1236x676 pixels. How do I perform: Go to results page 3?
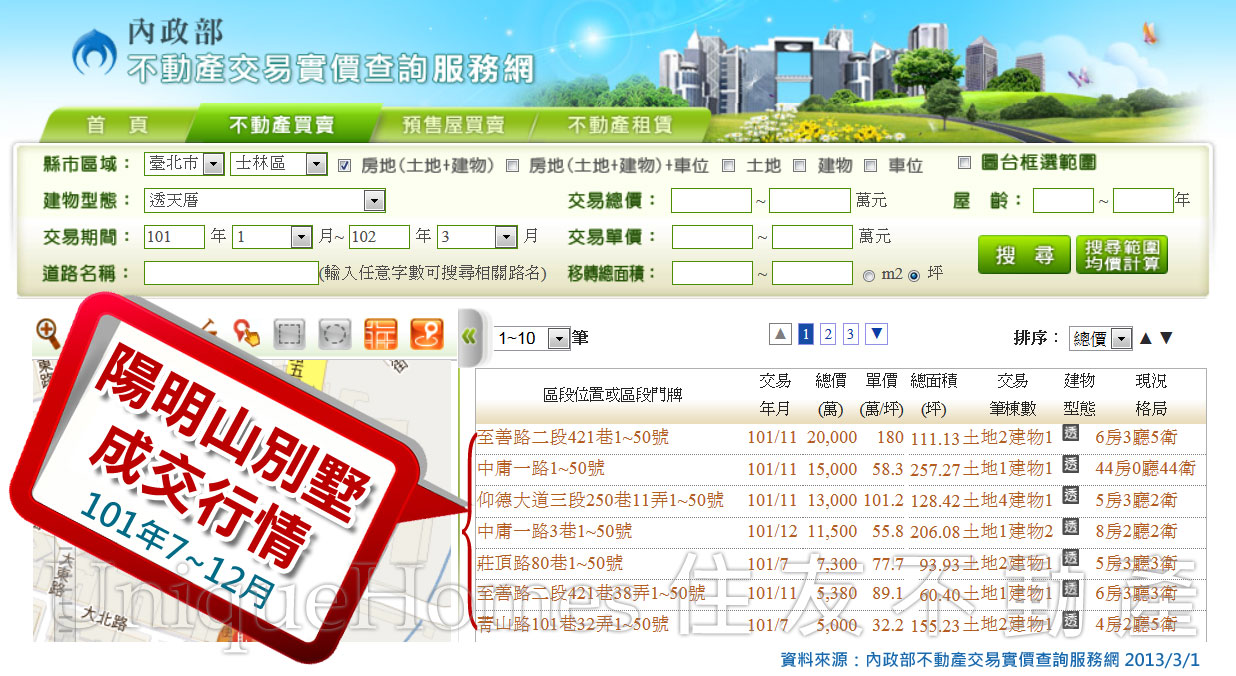tap(851, 334)
